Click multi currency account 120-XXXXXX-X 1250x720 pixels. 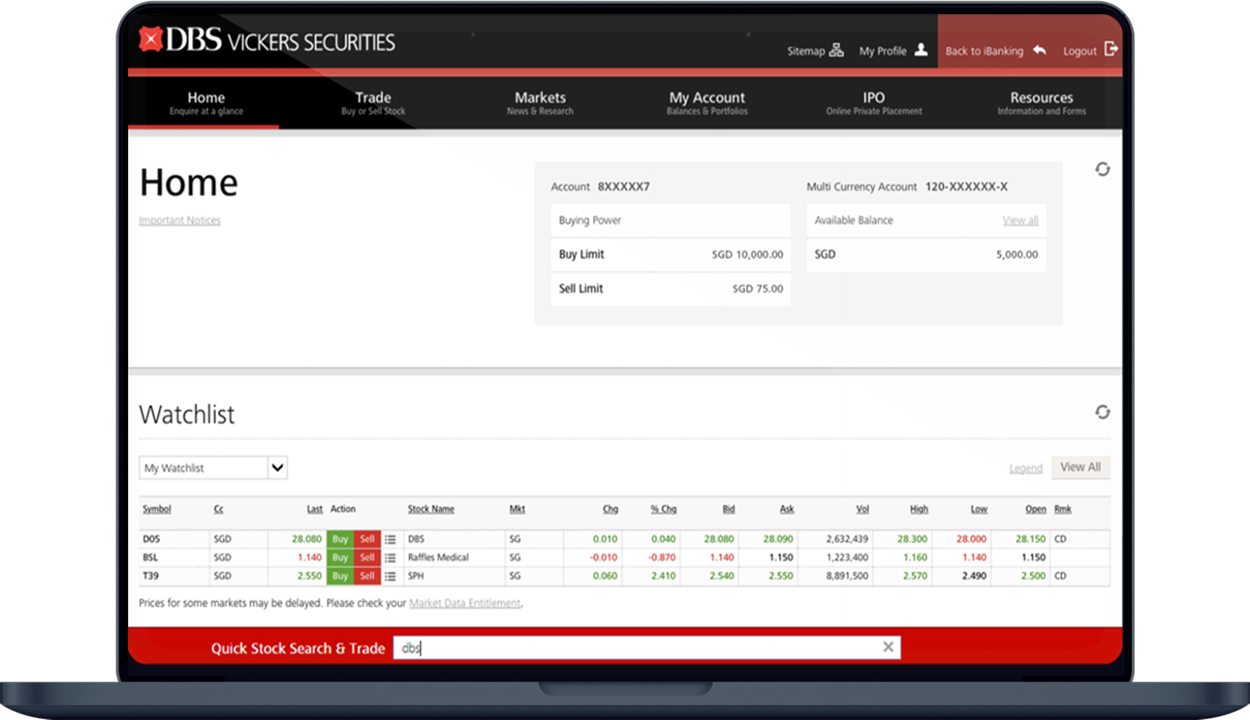coord(966,187)
